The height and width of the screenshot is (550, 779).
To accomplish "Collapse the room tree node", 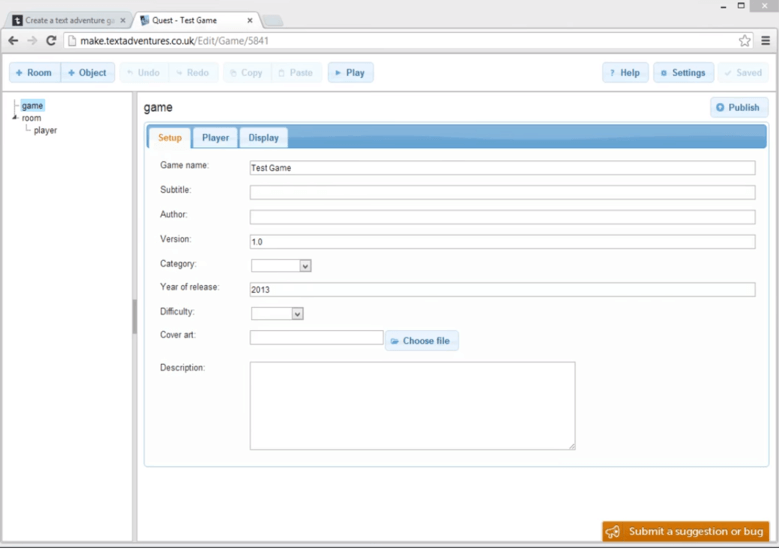I will pyautogui.click(x=15, y=118).
